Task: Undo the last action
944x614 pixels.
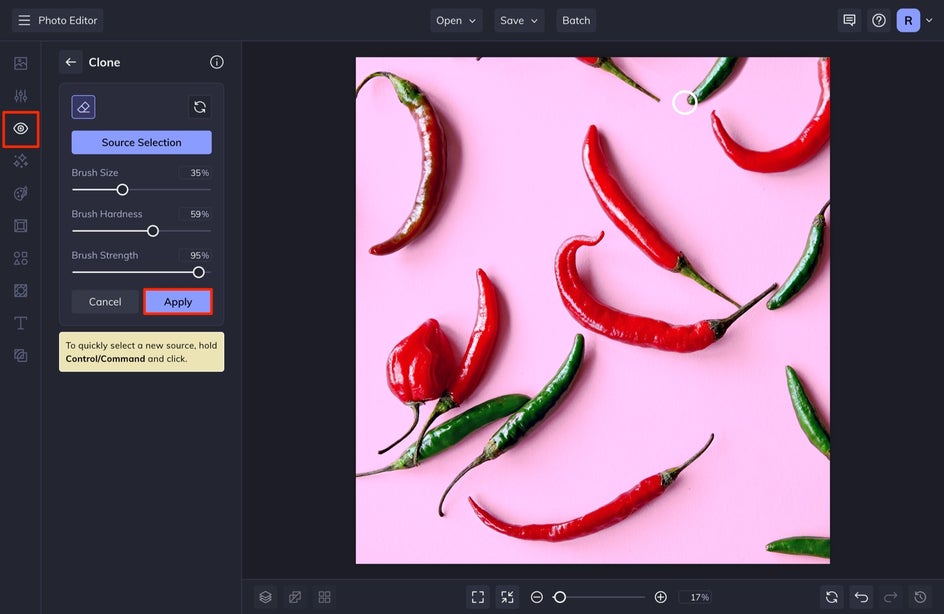Action: click(x=862, y=597)
